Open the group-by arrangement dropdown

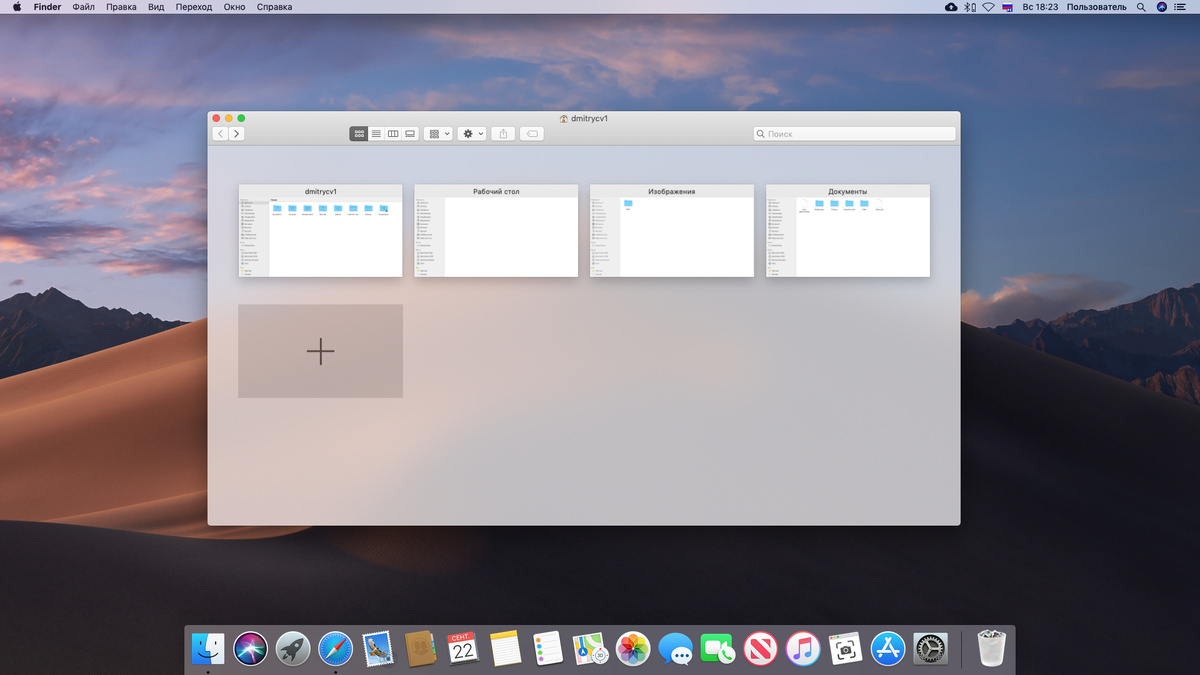pyautogui.click(x=438, y=134)
